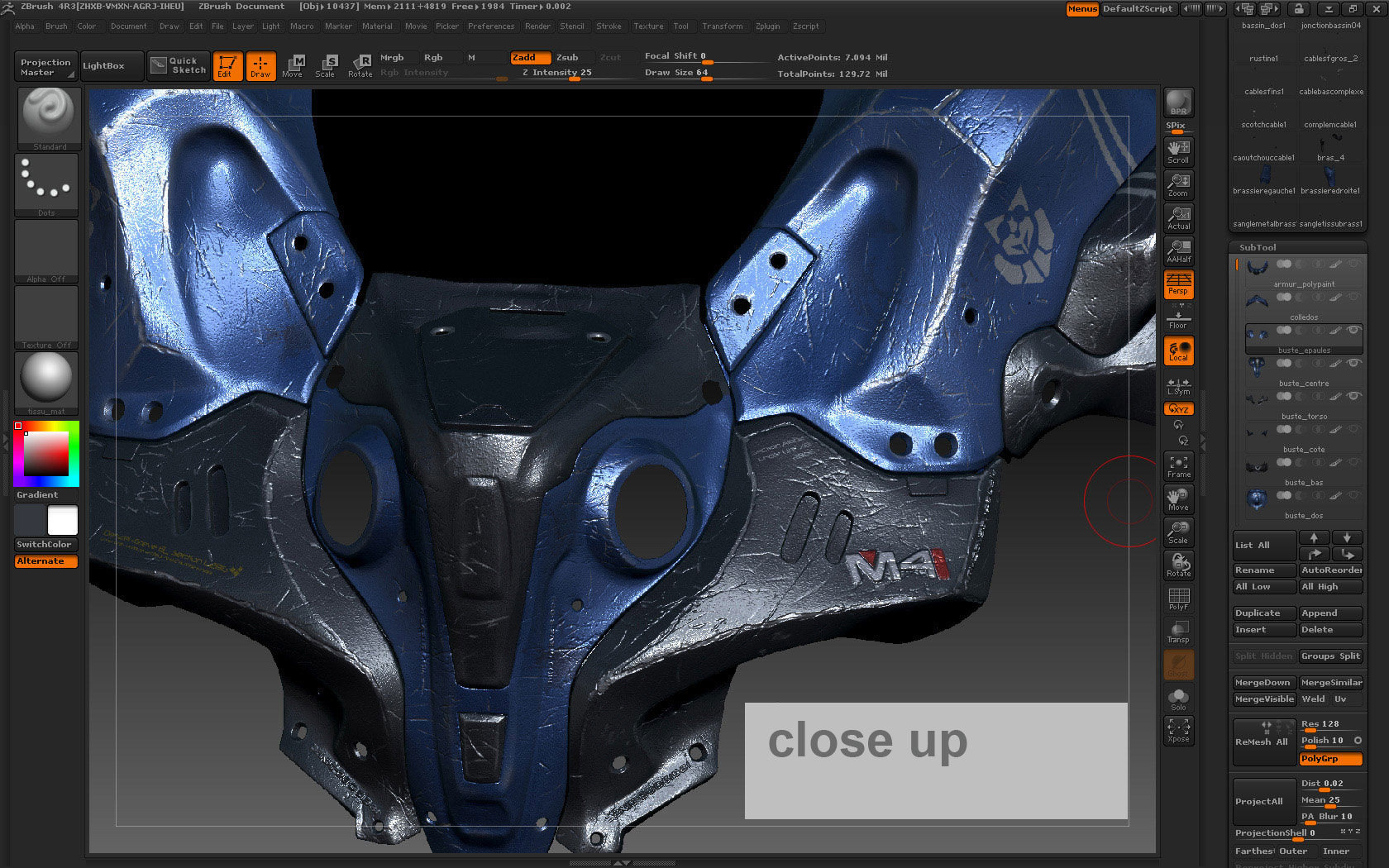Screen dimensions: 1389x868
Task: Toggle Persp perspective view
Action: (x=1178, y=284)
